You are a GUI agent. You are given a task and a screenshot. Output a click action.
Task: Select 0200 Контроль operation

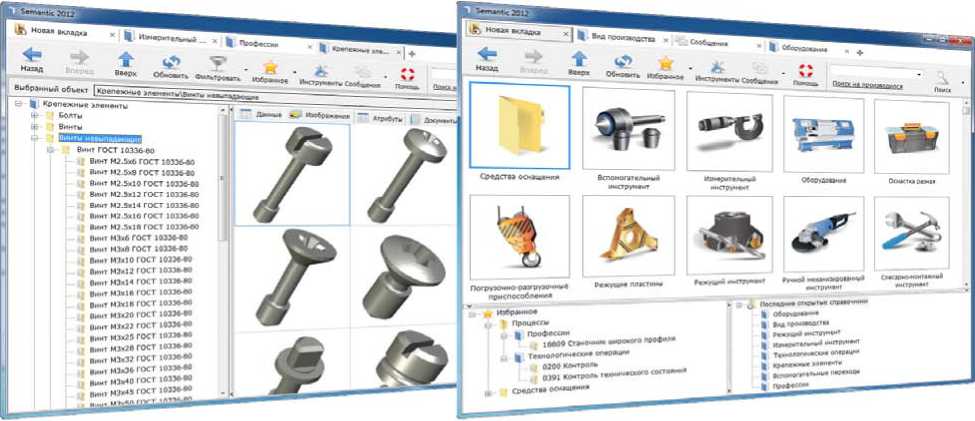pyautogui.click(x=570, y=366)
